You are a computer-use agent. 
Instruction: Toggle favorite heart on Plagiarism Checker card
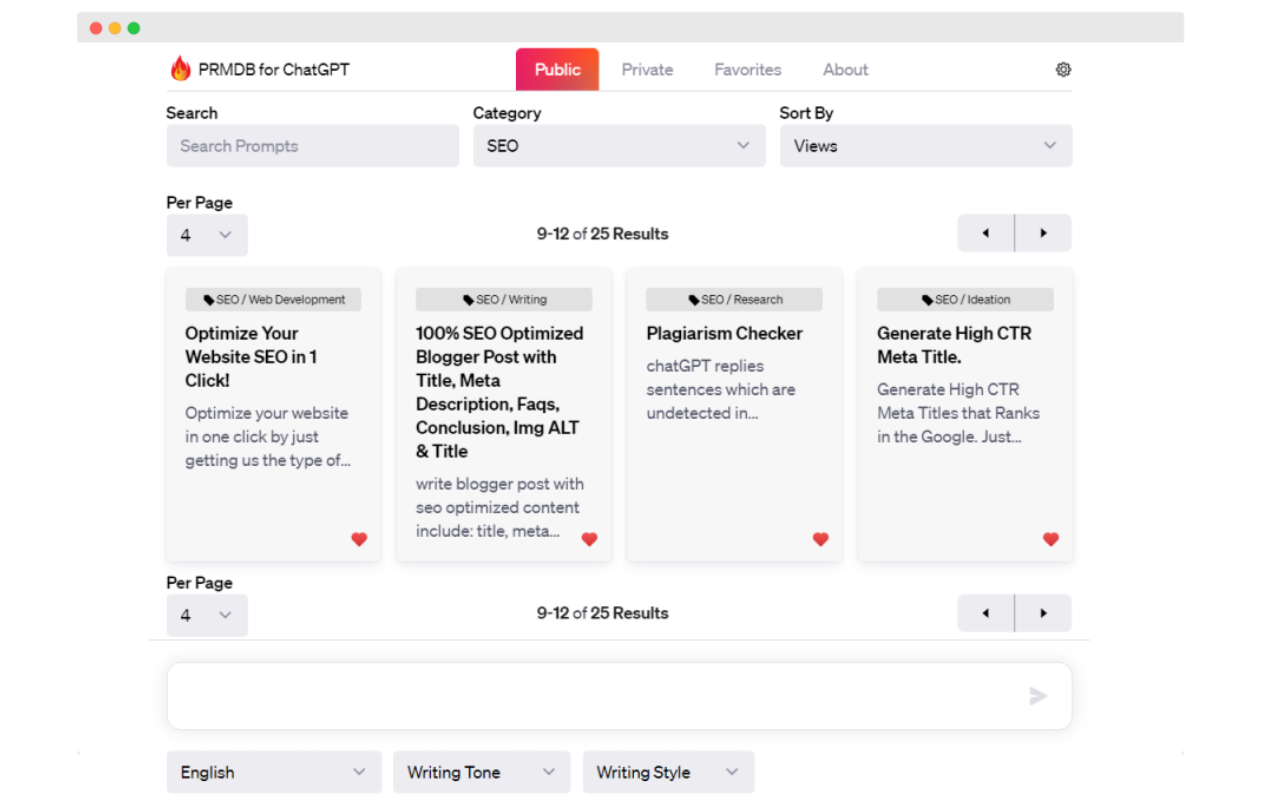[820, 539]
